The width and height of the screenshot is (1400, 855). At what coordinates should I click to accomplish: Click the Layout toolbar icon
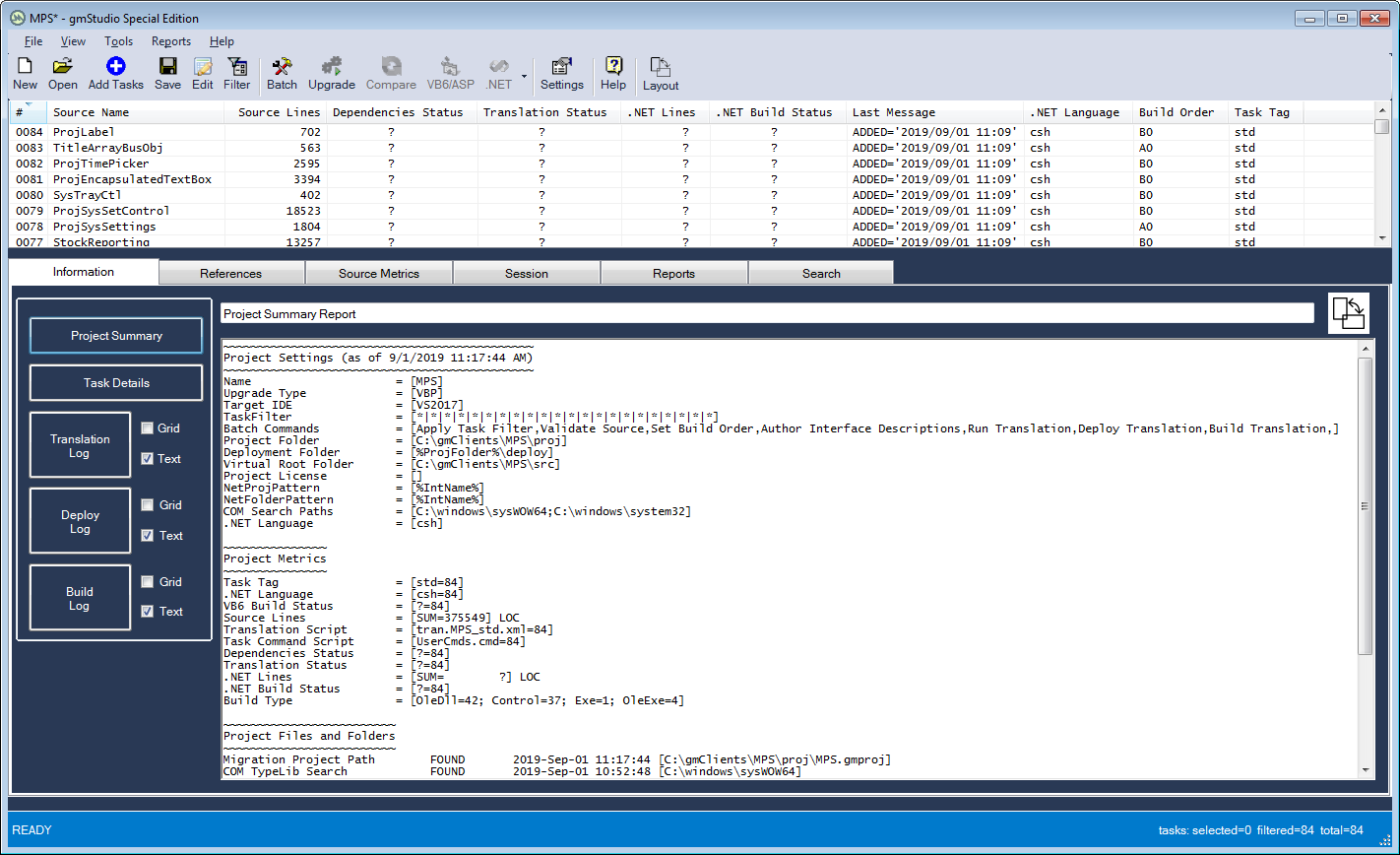[x=661, y=67]
